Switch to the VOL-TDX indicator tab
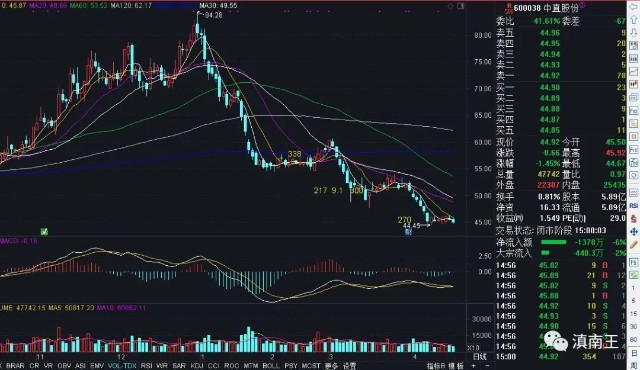640x370 pixels. [x=122, y=366]
